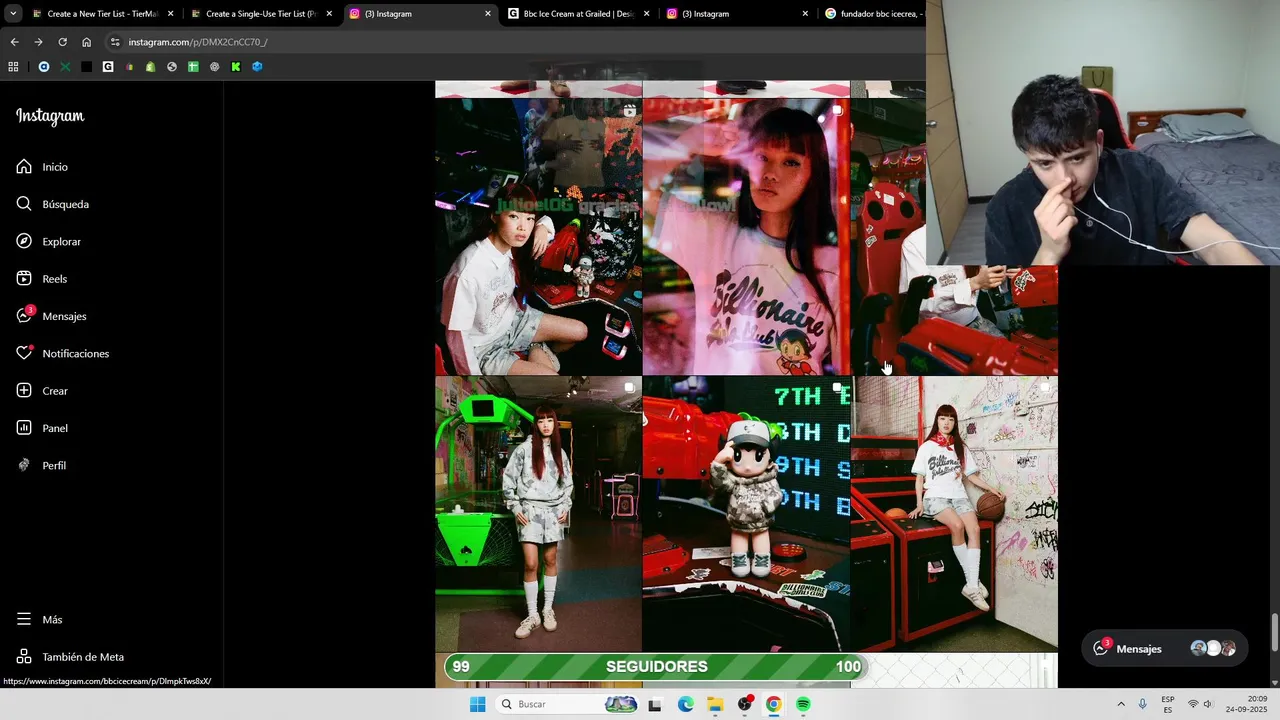
Task: Open the white G bookmark icon
Action: coord(108,67)
